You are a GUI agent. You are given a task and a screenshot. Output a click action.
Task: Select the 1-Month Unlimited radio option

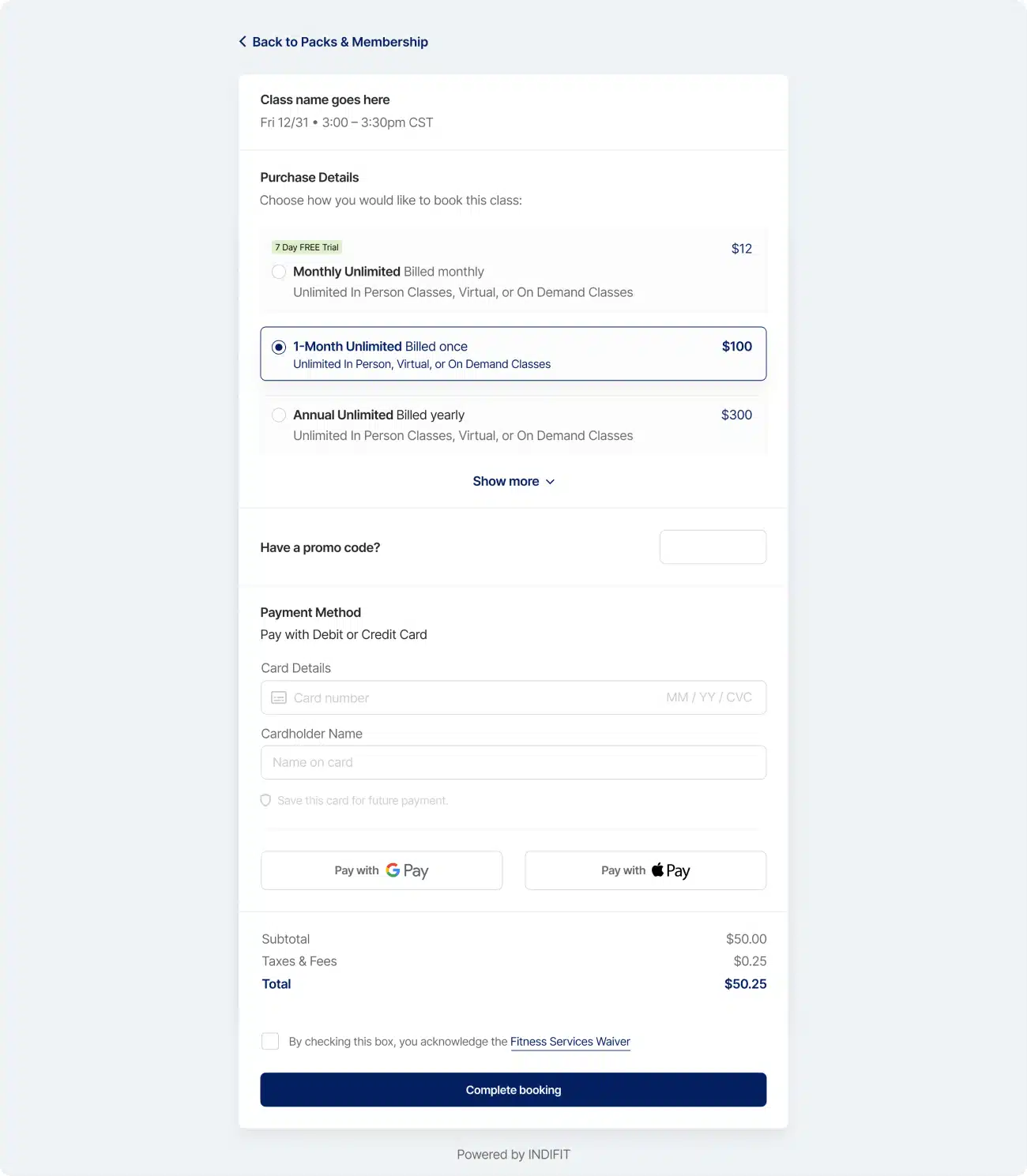[x=279, y=347]
